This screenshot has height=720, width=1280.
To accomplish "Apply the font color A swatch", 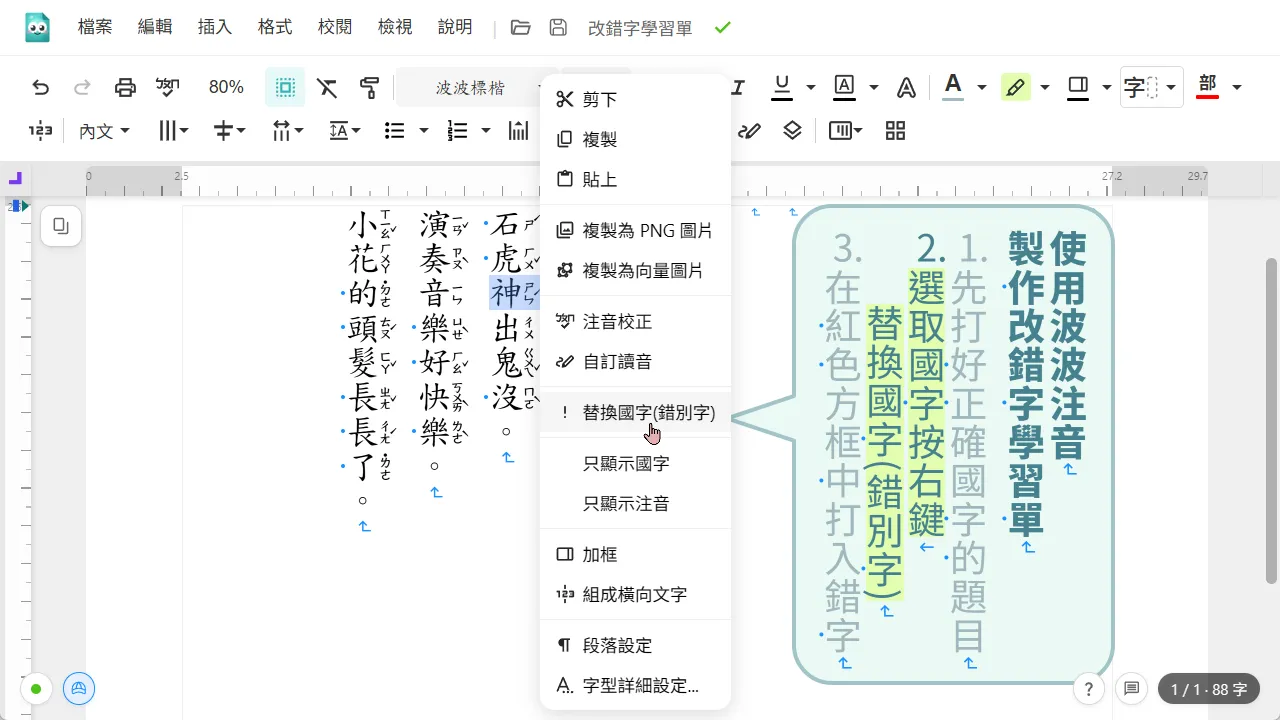I will point(954,87).
